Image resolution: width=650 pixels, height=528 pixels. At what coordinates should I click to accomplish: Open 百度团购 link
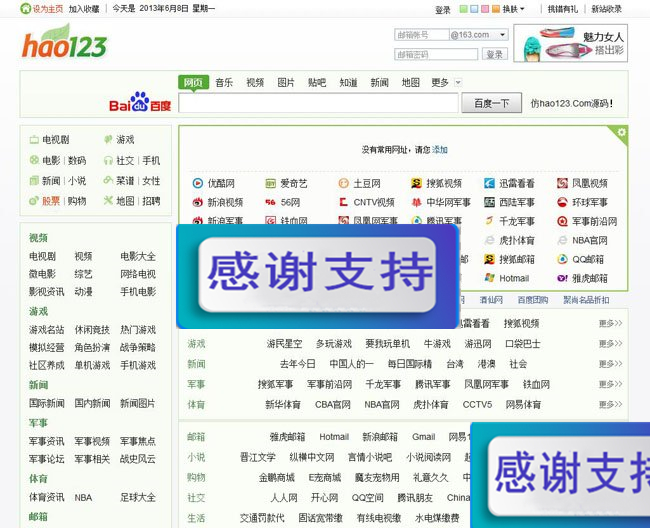coord(533,300)
